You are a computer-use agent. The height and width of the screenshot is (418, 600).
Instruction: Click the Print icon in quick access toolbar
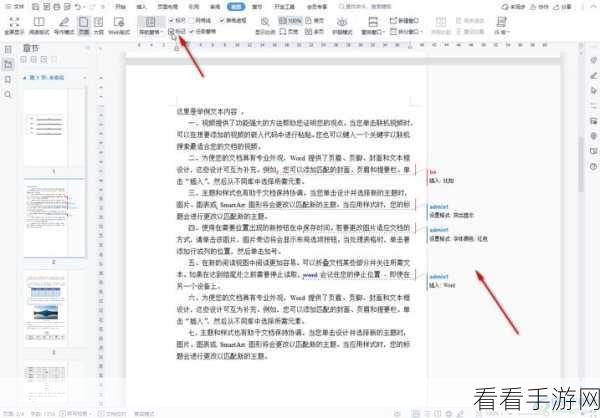click(x=57, y=7)
